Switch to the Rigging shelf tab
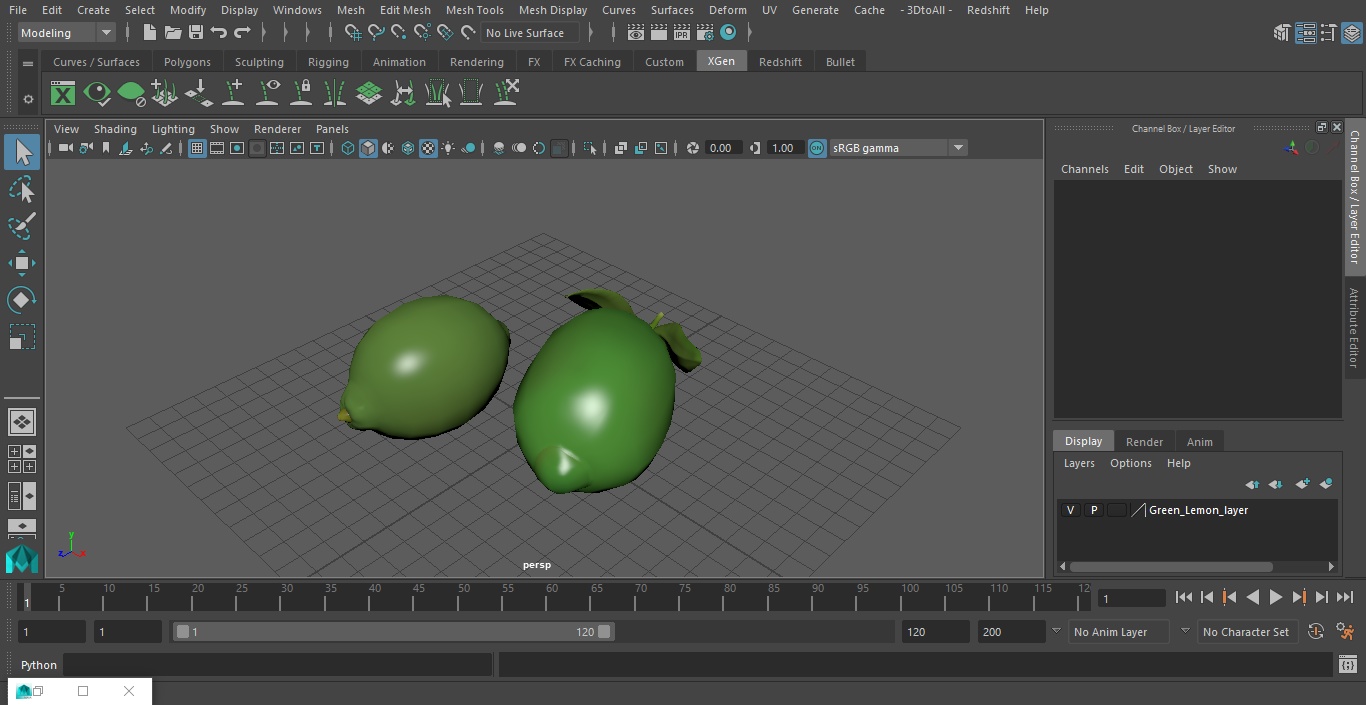1366x705 pixels. (328, 62)
